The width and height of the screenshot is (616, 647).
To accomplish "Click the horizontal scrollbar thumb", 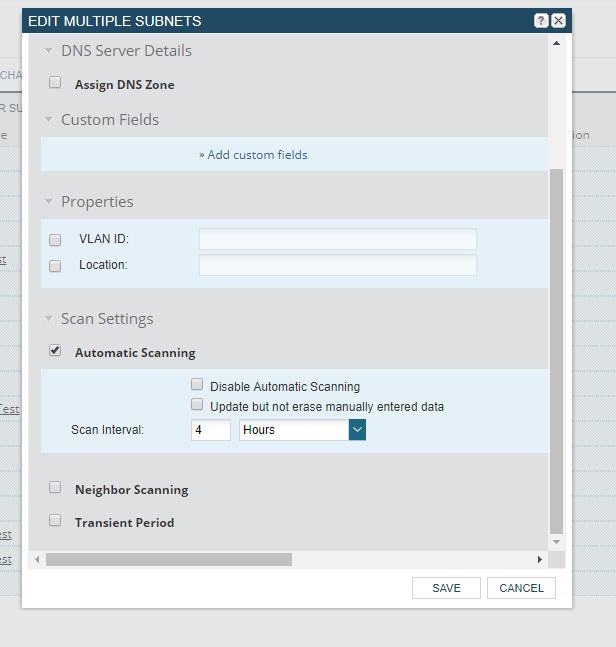I will click(169, 560).
